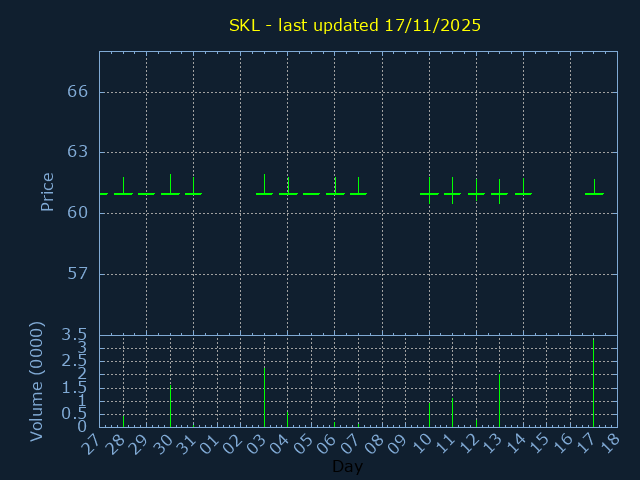Click the volume bar for day 30

[x=170, y=405]
